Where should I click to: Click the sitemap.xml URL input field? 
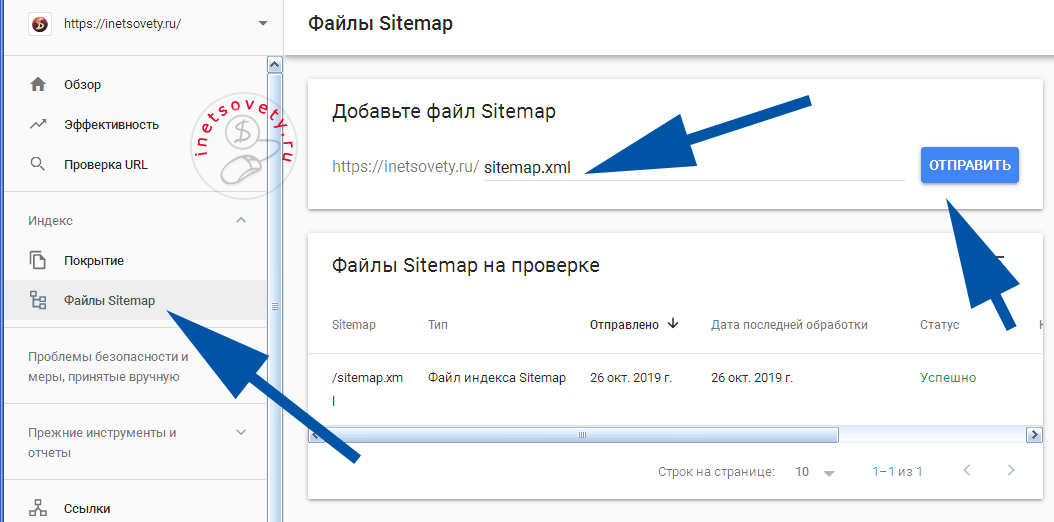pos(694,168)
